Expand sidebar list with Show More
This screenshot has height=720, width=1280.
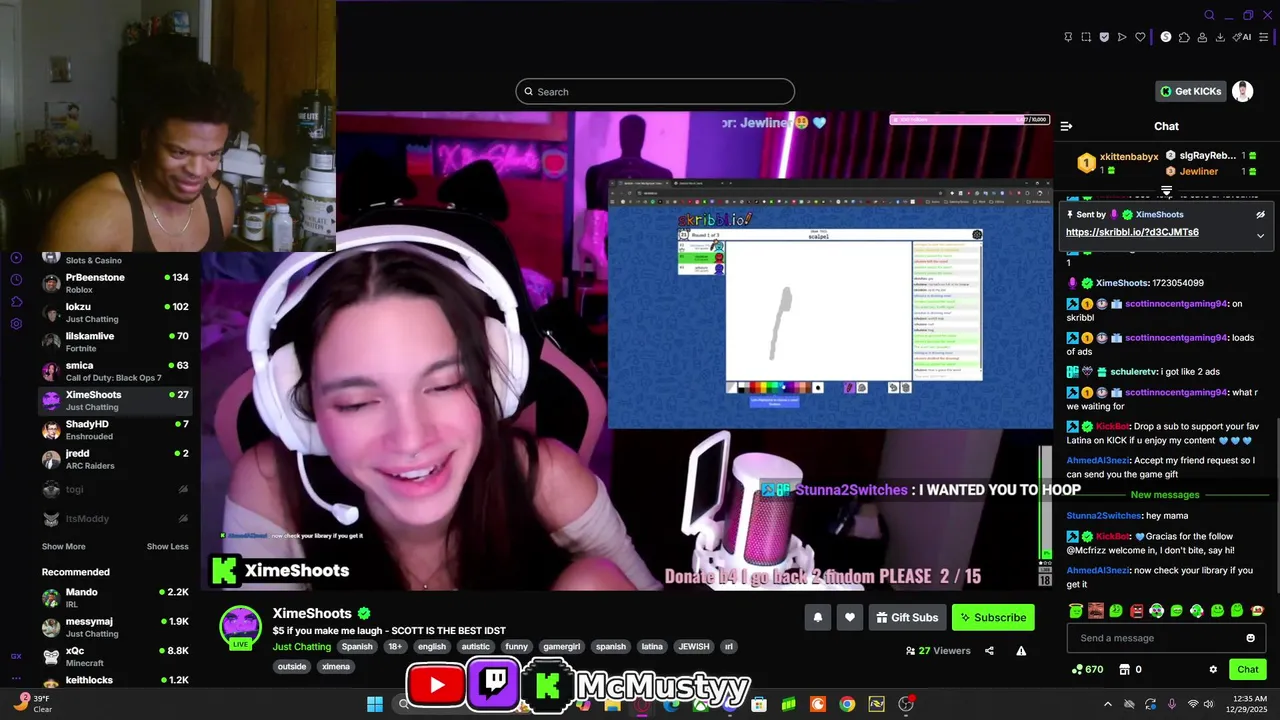pos(63,546)
